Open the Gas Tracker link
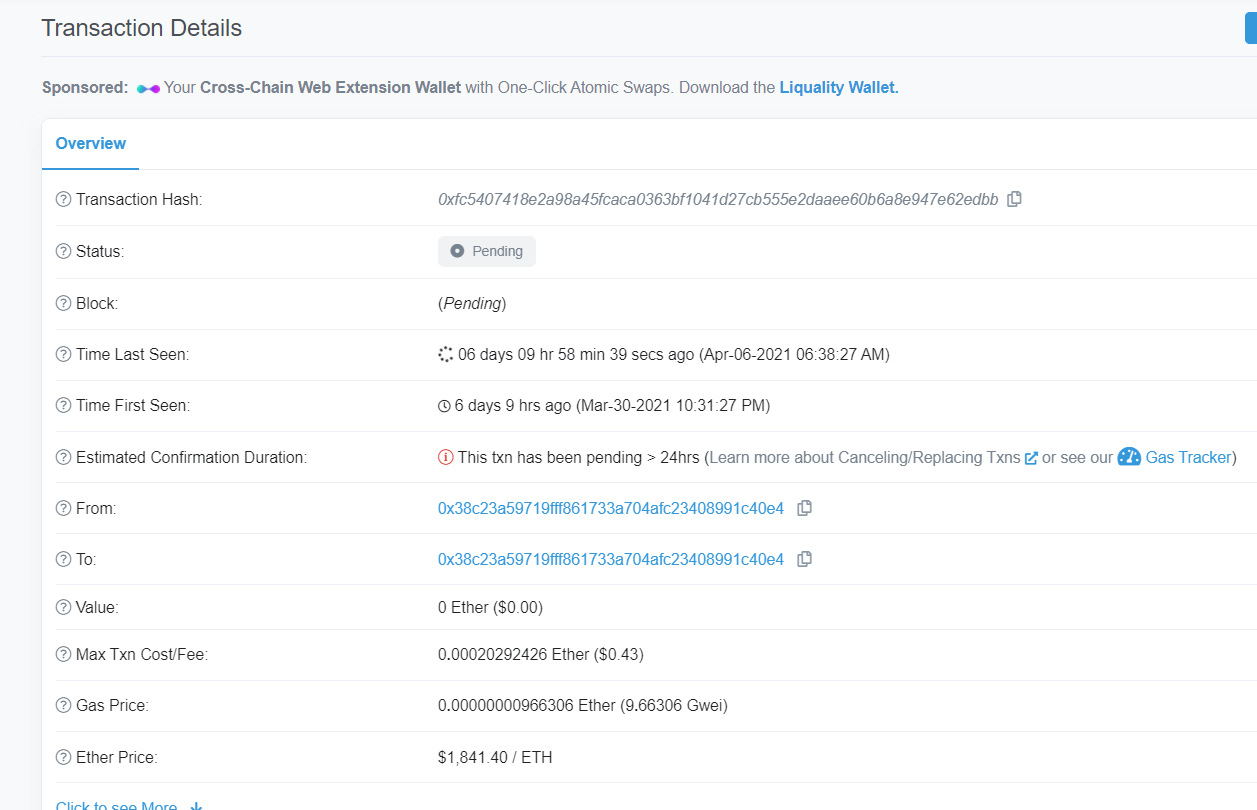Screen dimensions: 1257x810 (x=1188, y=457)
